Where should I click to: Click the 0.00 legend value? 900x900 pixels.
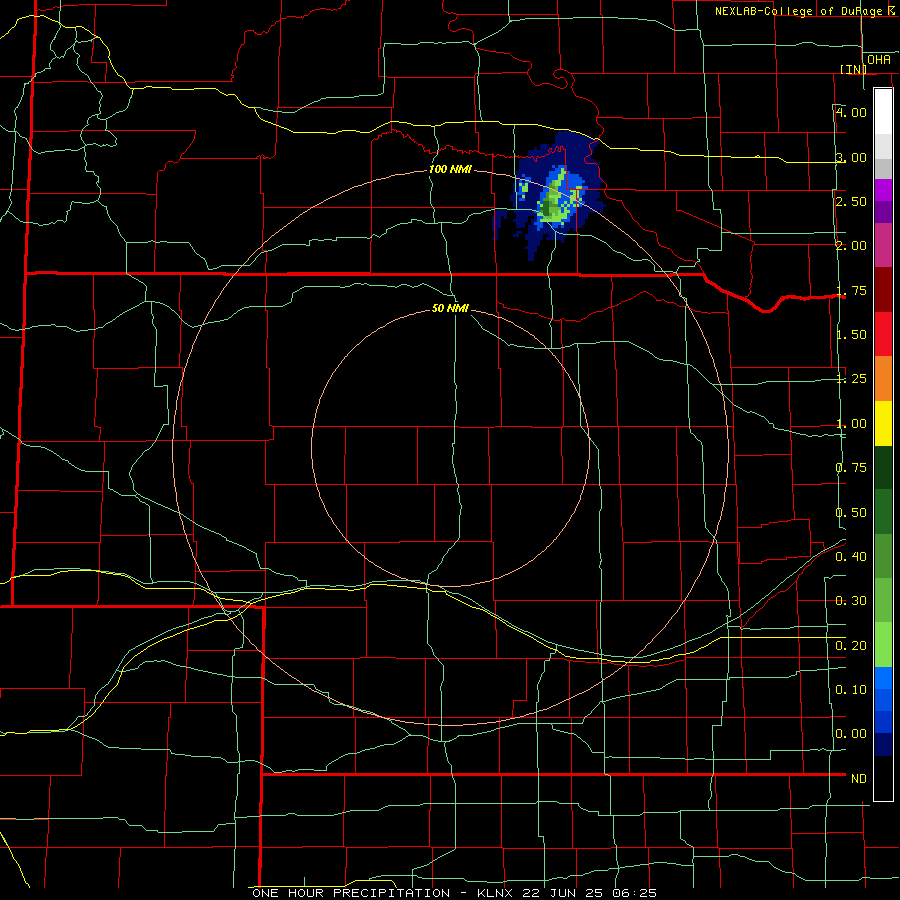851,734
